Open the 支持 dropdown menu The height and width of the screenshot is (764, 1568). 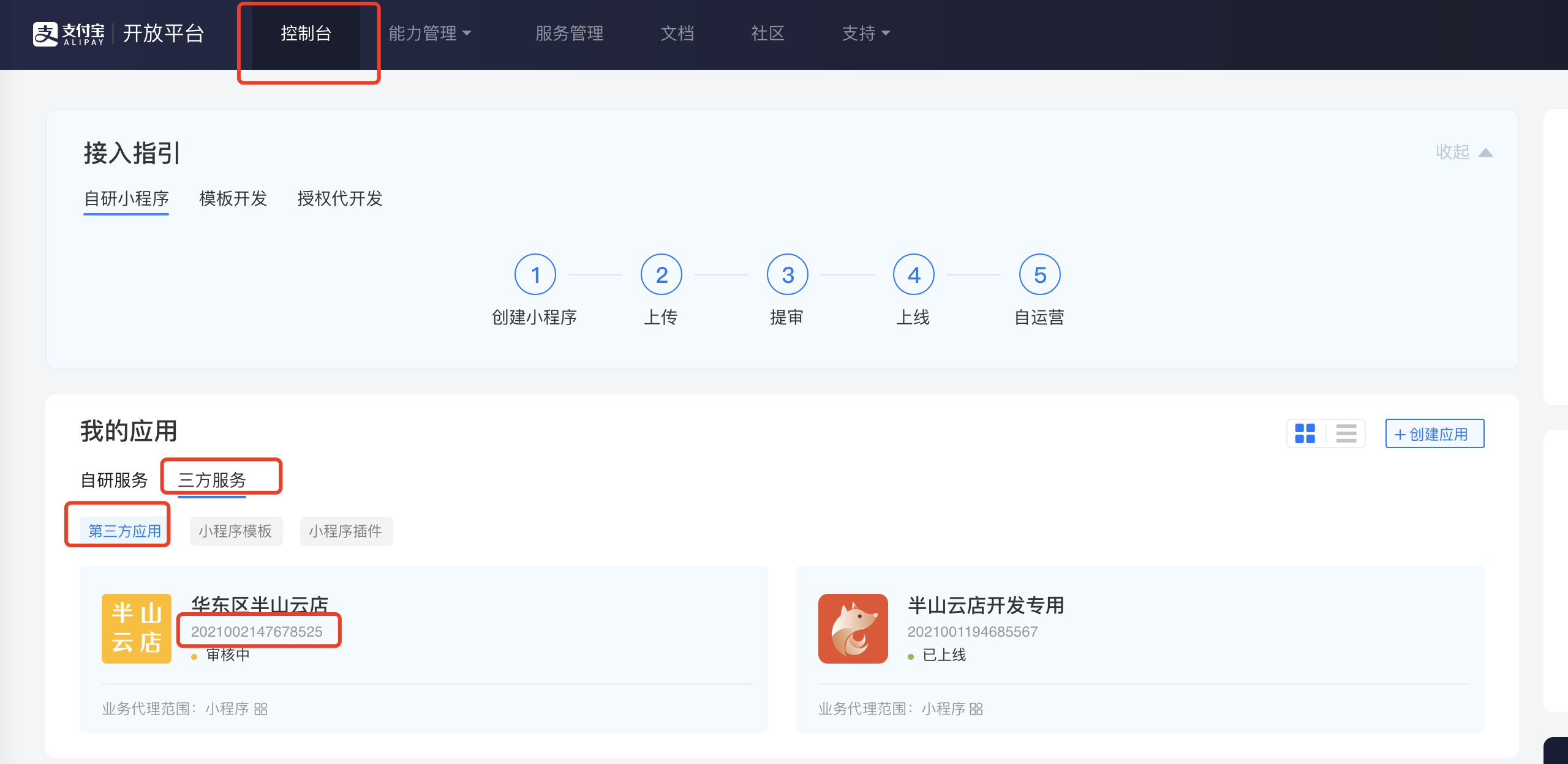865,33
